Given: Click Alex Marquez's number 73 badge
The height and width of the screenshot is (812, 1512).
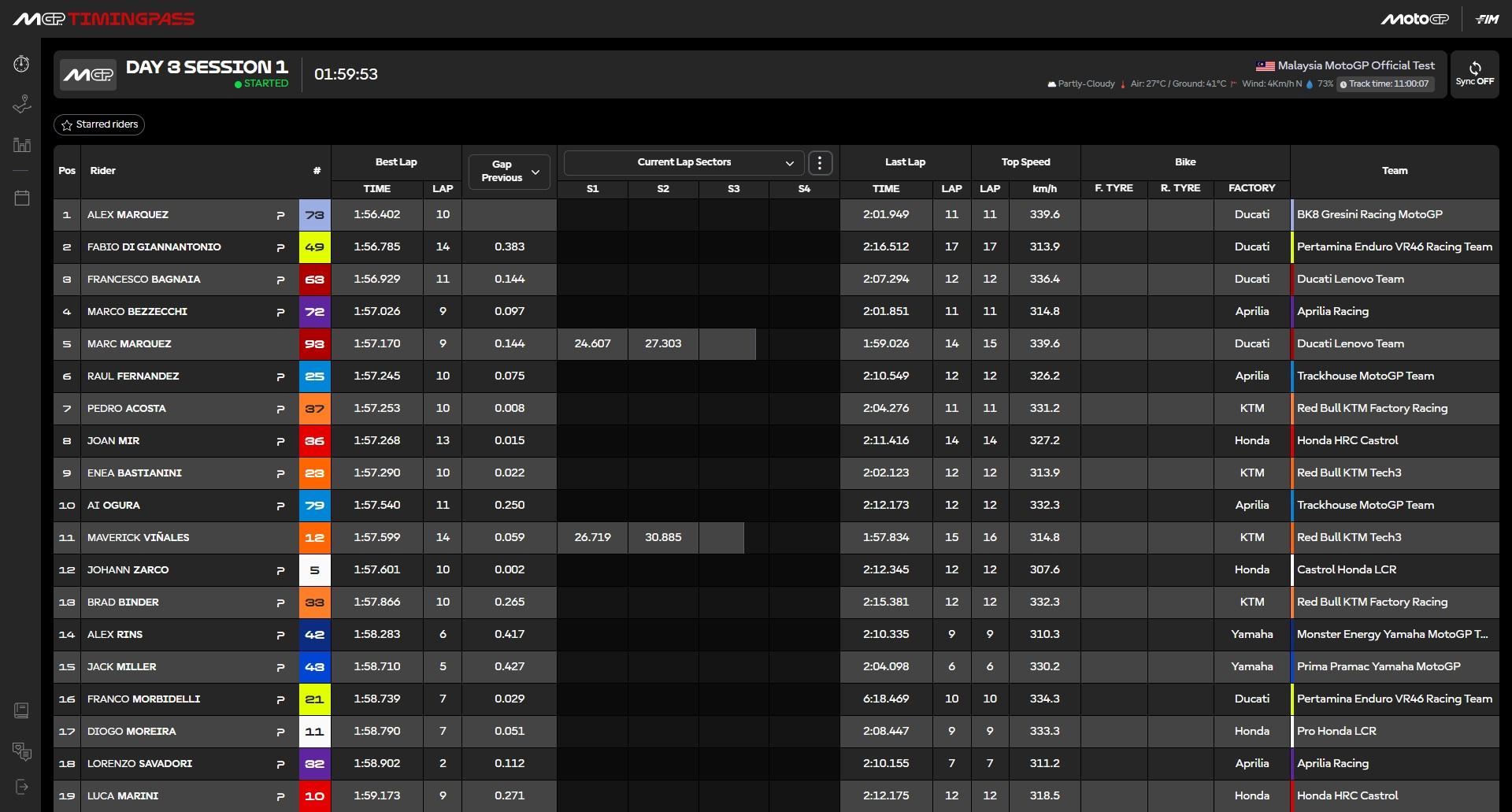Looking at the screenshot, I should [x=315, y=215].
